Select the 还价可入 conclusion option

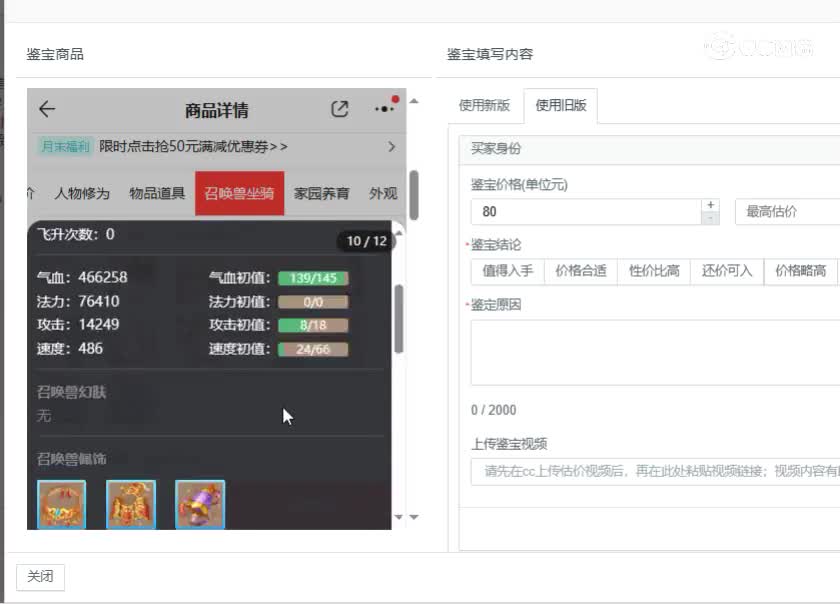click(726, 271)
